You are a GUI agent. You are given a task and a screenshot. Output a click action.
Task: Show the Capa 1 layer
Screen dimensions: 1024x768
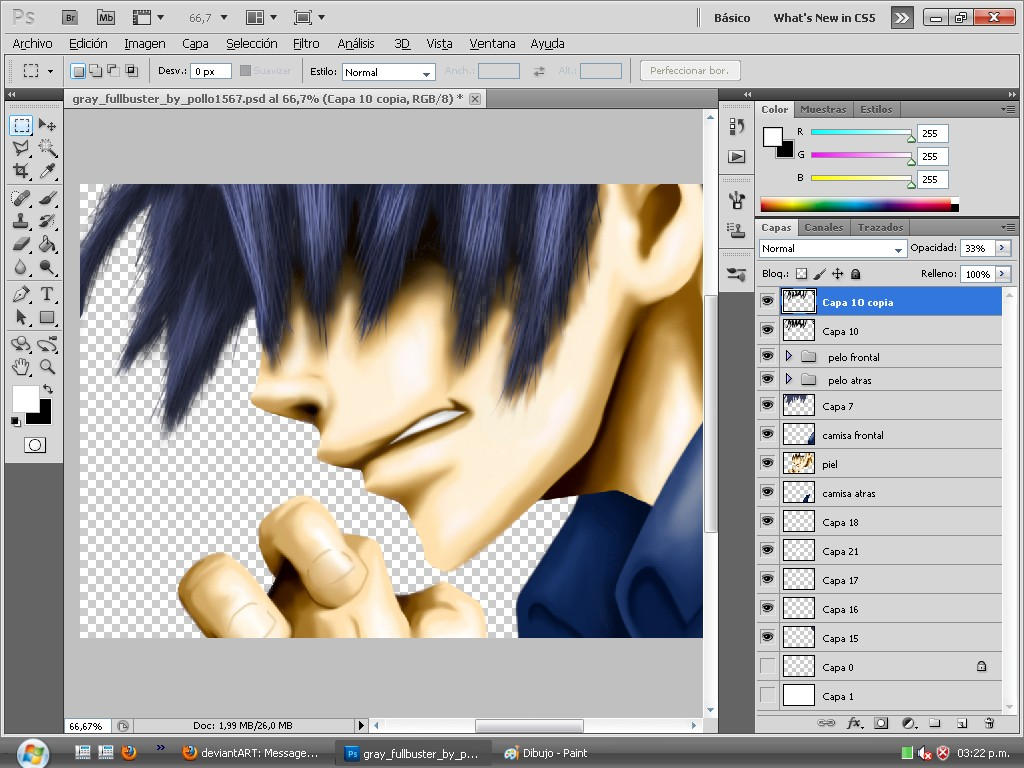[x=768, y=696]
